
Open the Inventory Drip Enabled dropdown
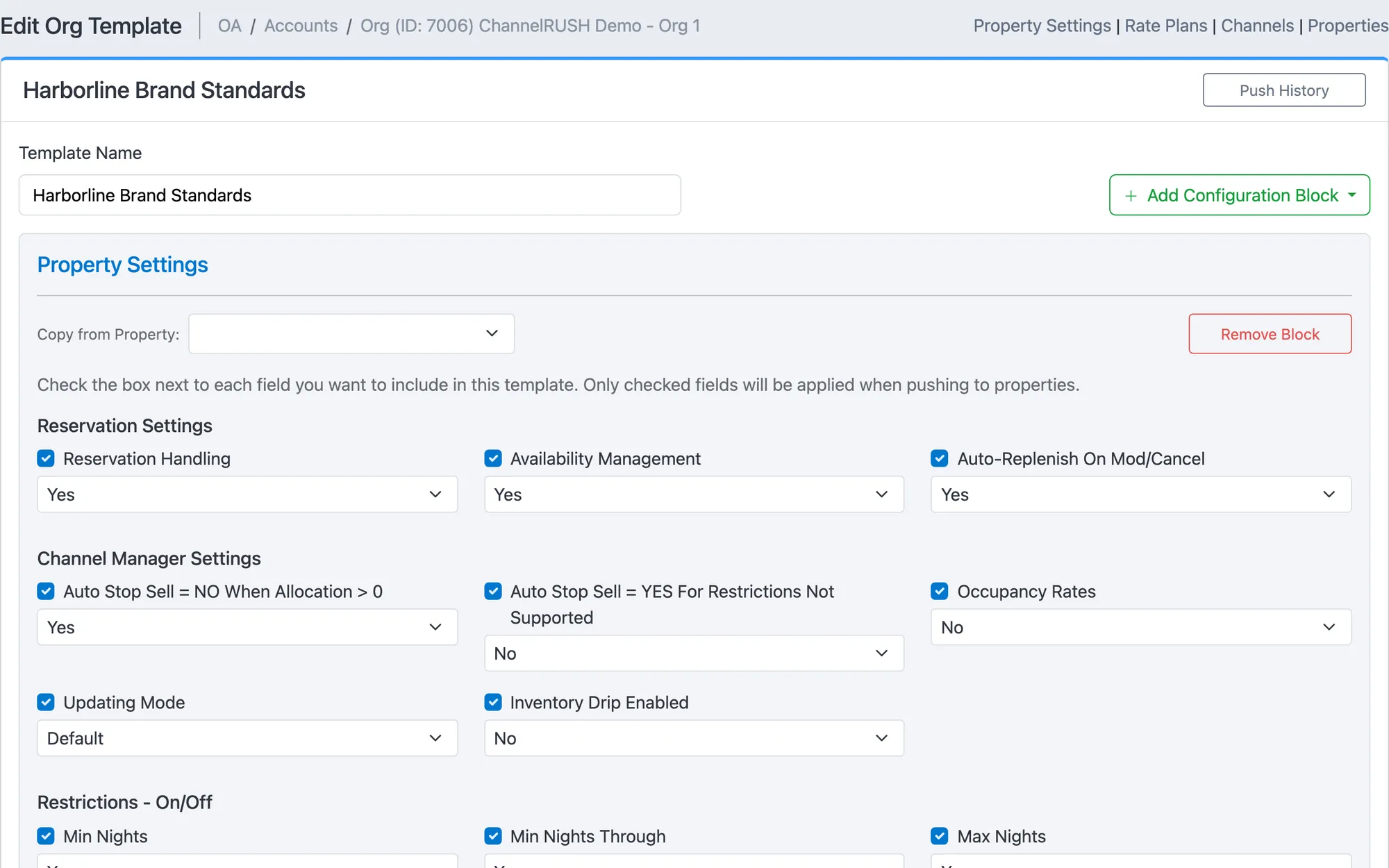click(x=694, y=738)
